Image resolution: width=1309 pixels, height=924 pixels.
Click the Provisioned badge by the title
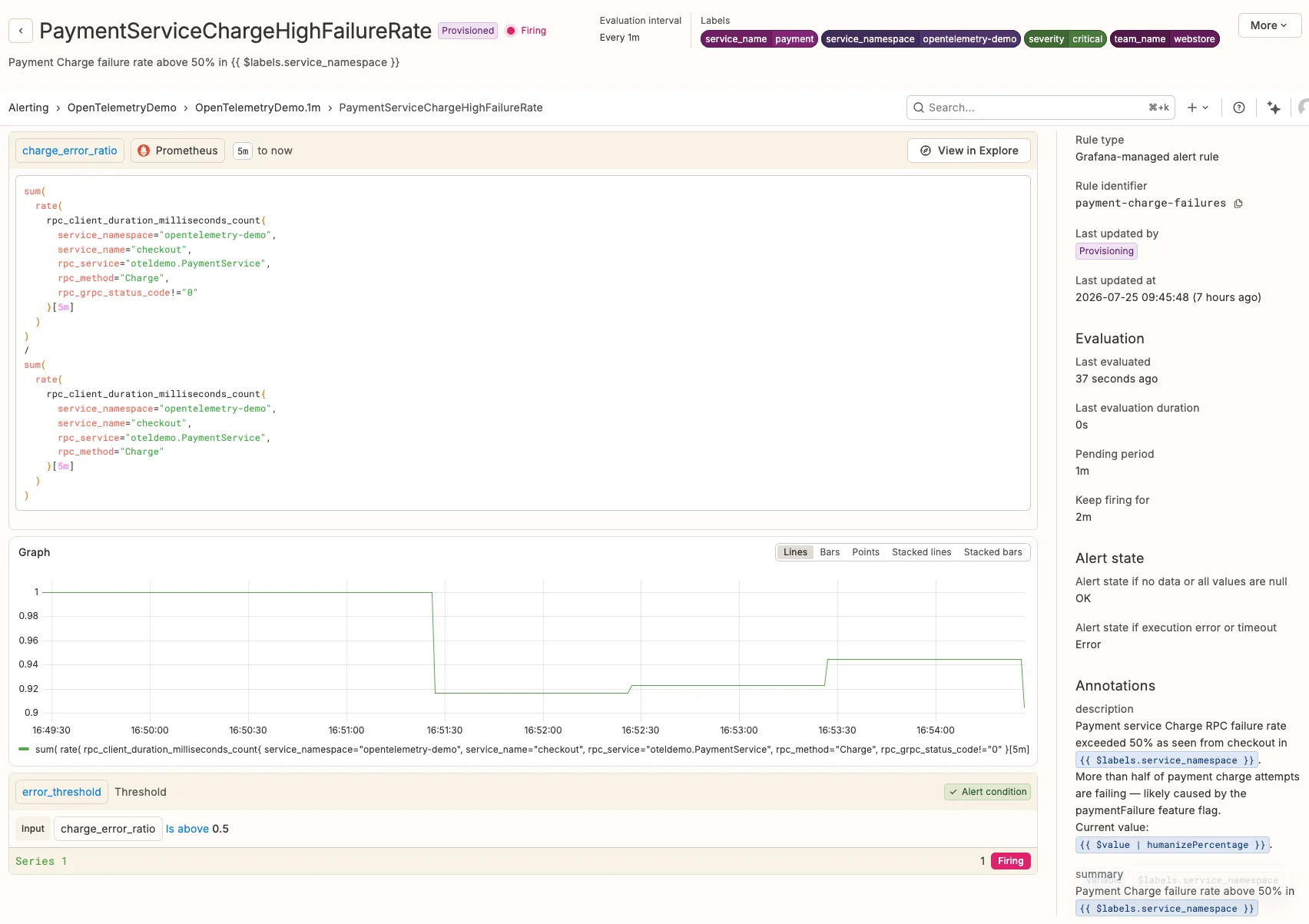[468, 31]
